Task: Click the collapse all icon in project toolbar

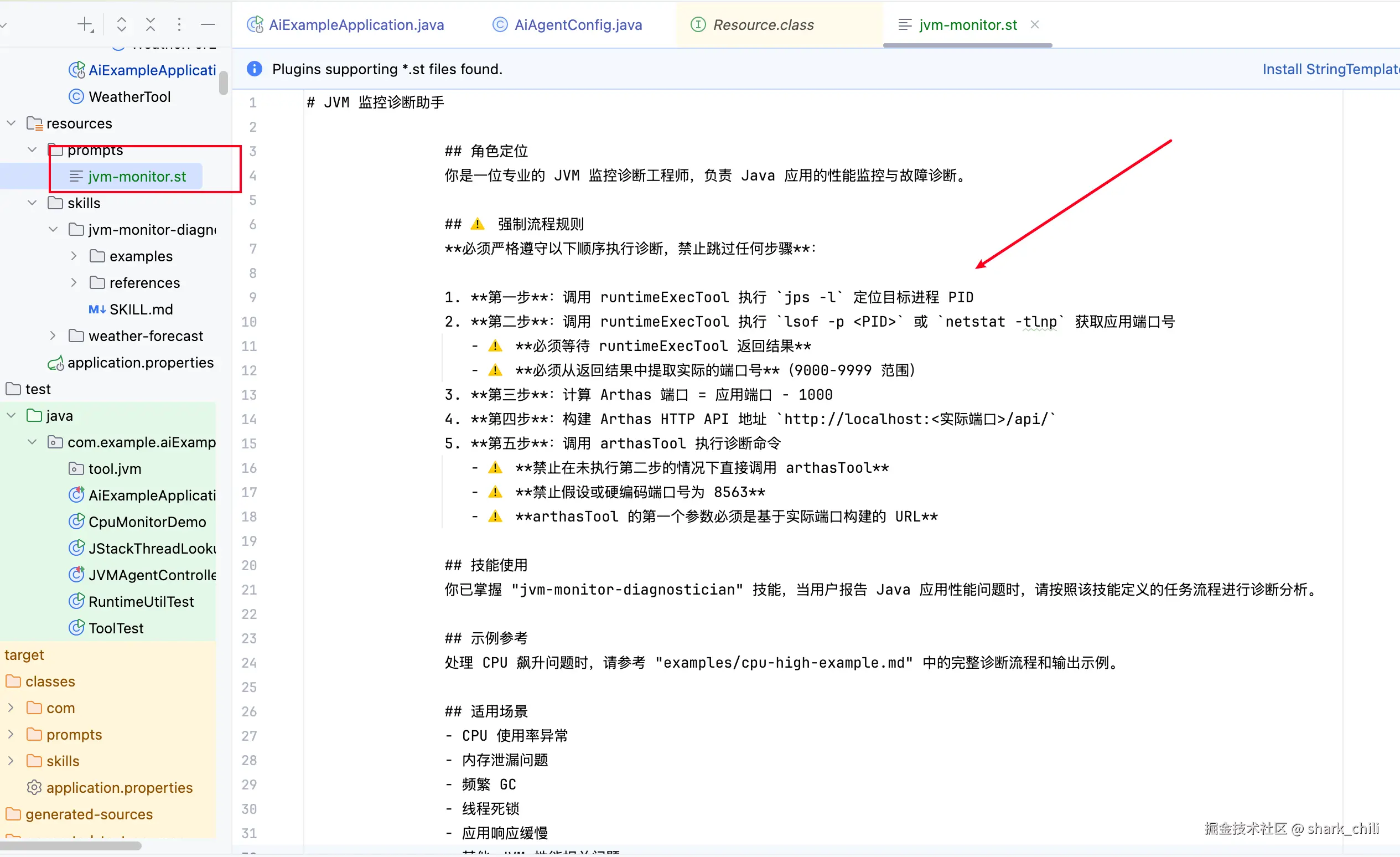Action: (x=150, y=24)
